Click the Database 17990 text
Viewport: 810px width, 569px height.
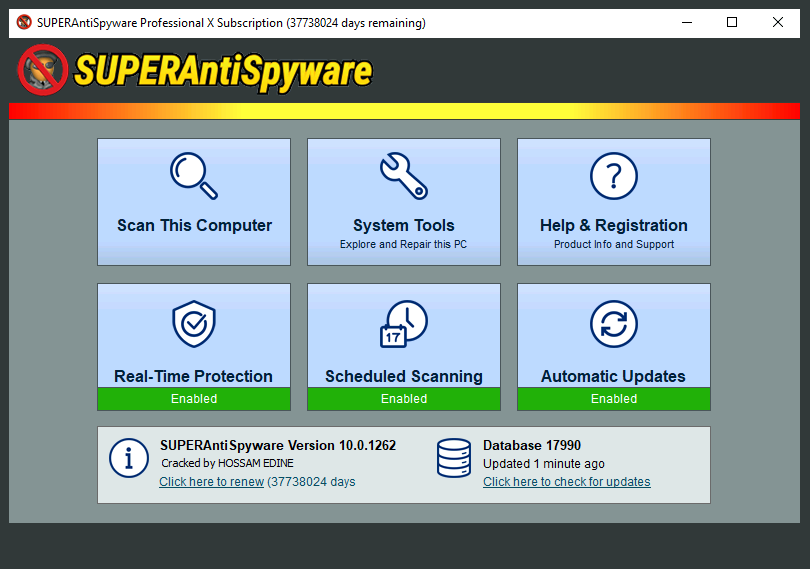[532, 445]
